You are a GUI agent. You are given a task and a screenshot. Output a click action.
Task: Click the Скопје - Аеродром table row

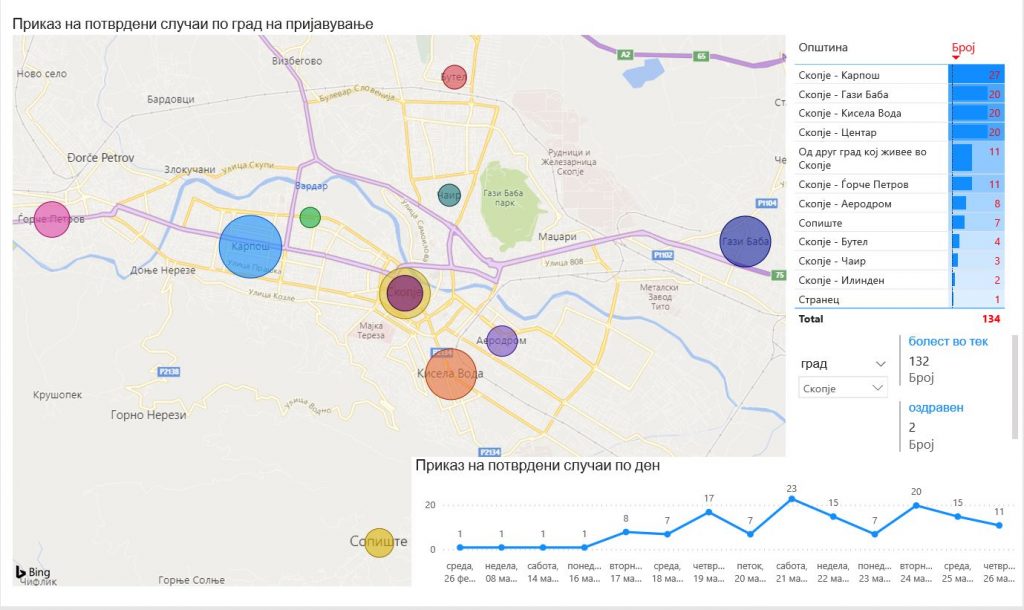point(870,203)
